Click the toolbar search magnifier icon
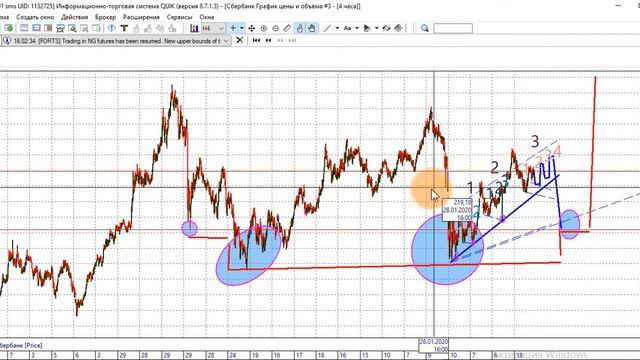The height and width of the screenshot is (360, 640). 424,28
